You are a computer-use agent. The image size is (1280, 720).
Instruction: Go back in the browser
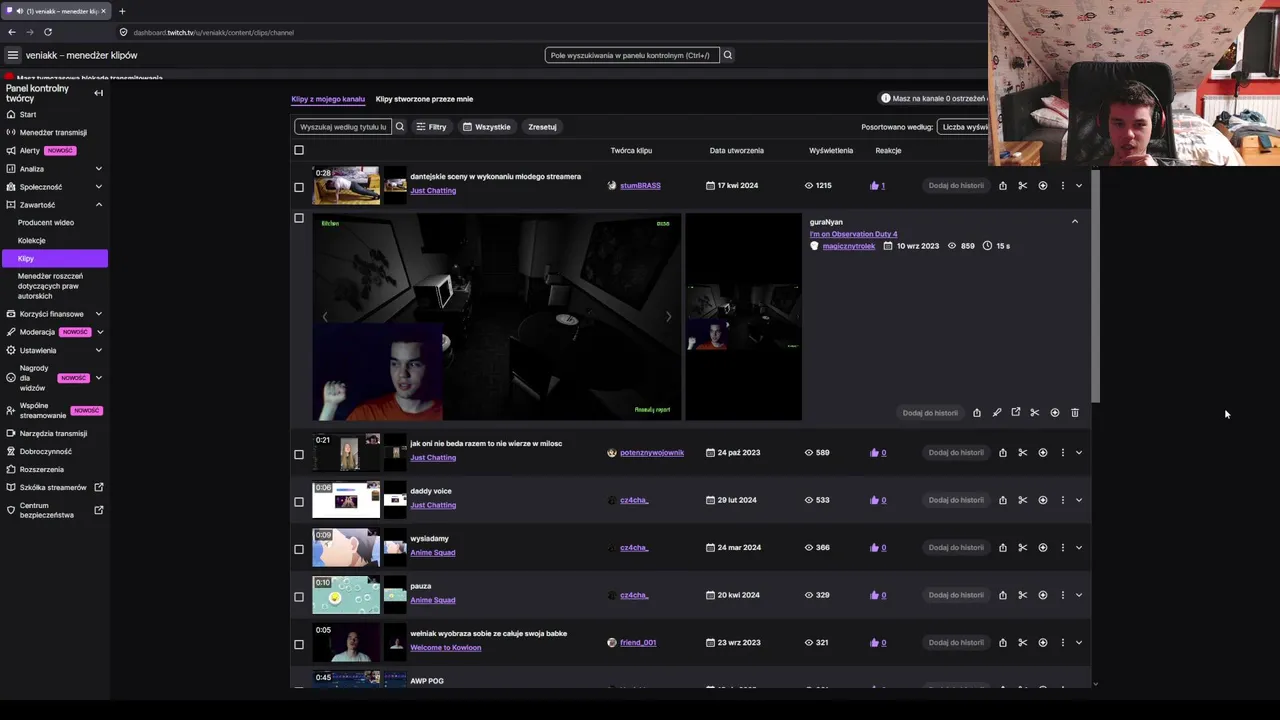(12, 32)
